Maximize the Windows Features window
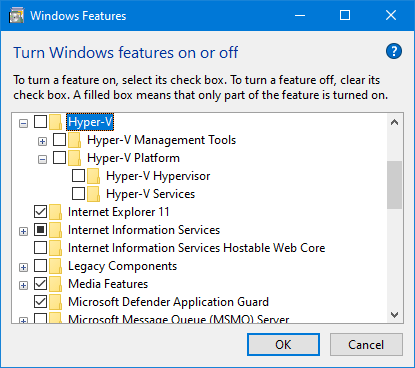Screen dimensions: 415x368 (x=345, y=15)
